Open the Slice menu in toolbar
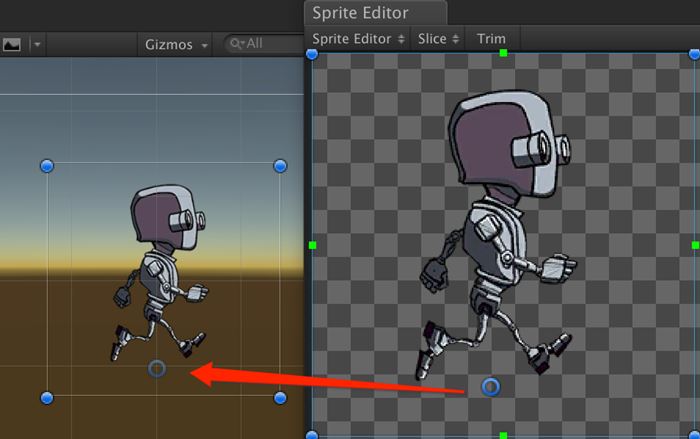 pos(440,38)
